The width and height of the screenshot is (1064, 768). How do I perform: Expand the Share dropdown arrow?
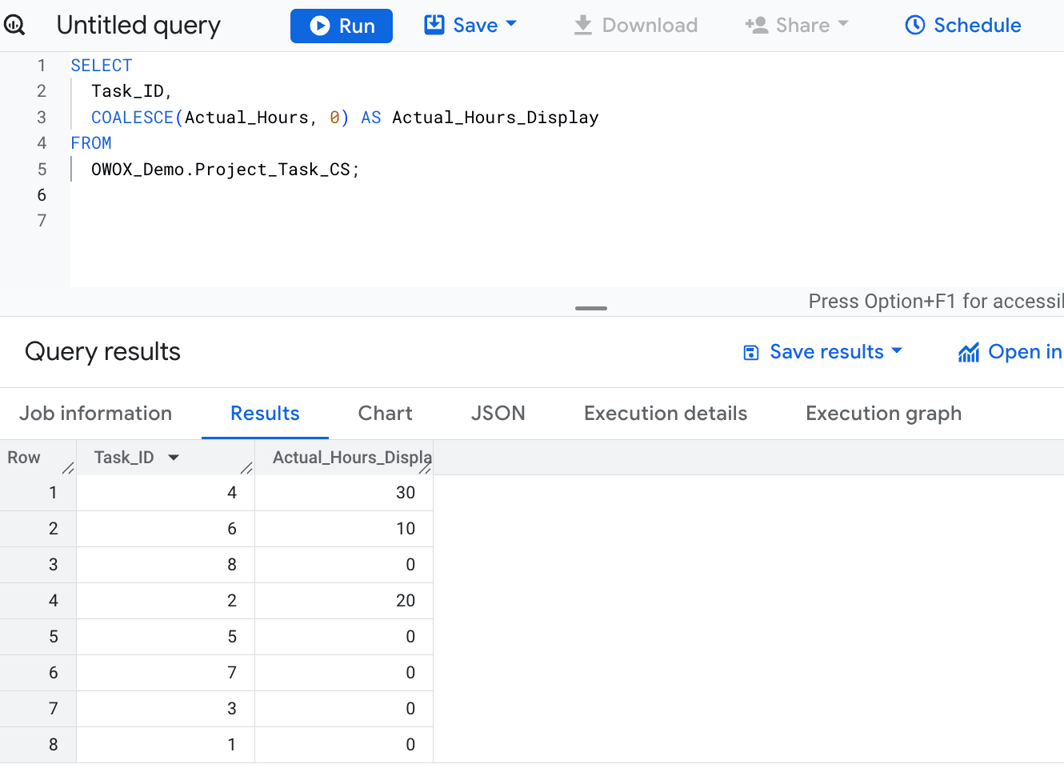843,24
